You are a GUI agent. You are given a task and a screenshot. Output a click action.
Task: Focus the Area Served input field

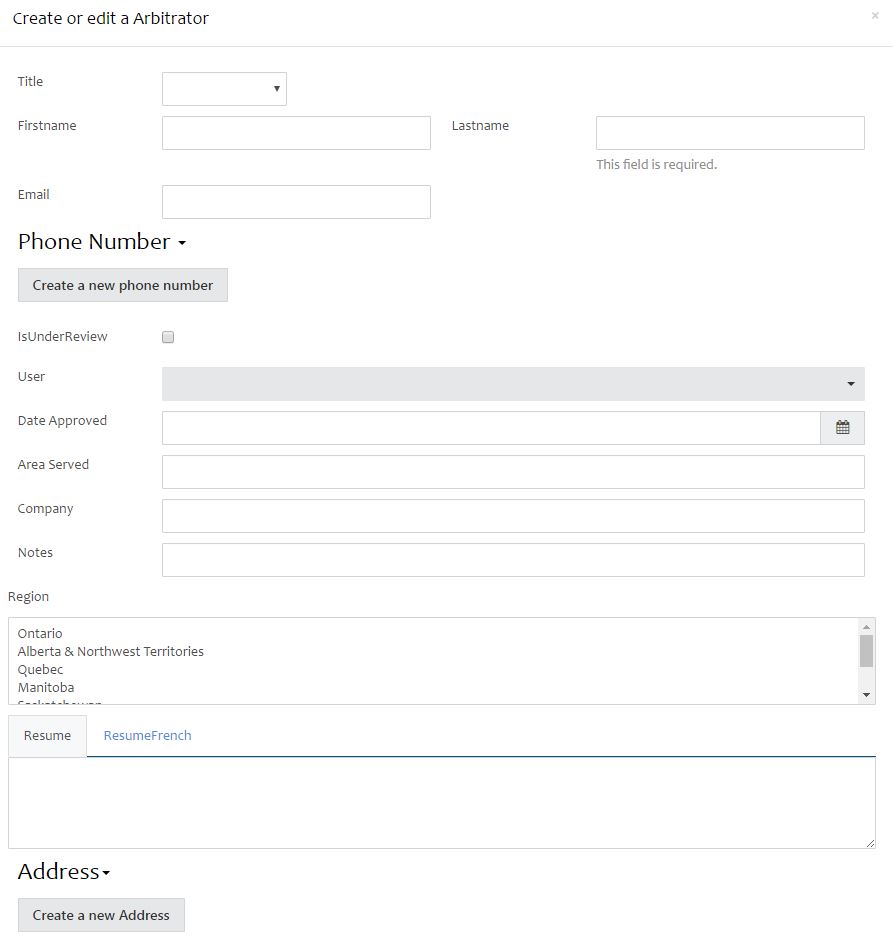(513, 472)
